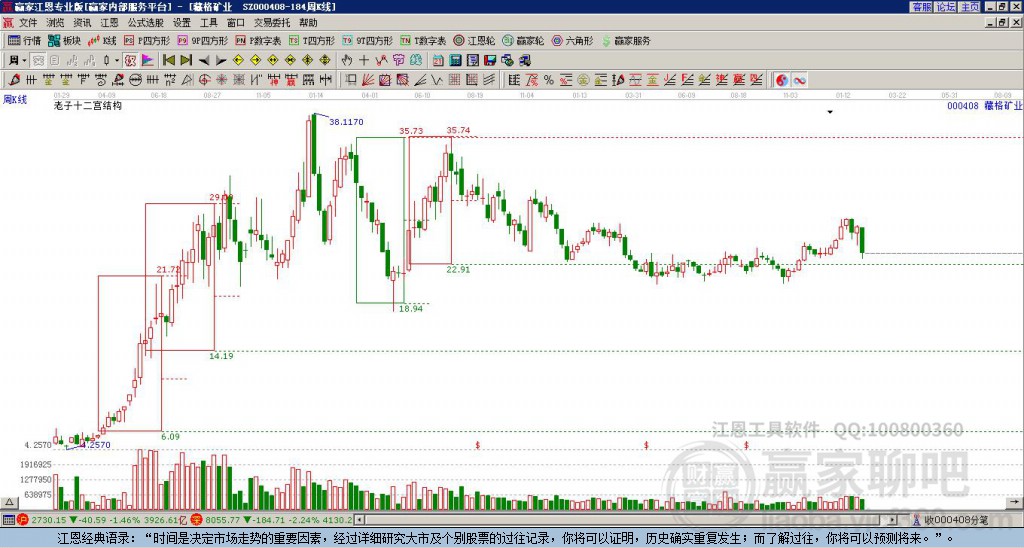
Task: Click the 18.94 low price label
Action: pyautogui.click(x=411, y=308)
